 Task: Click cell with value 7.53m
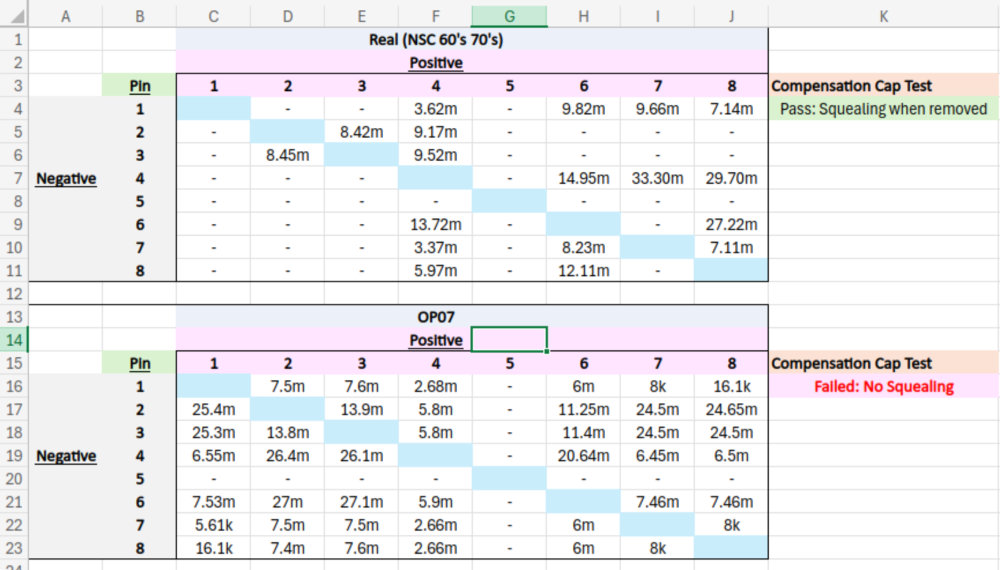point(214,502)
